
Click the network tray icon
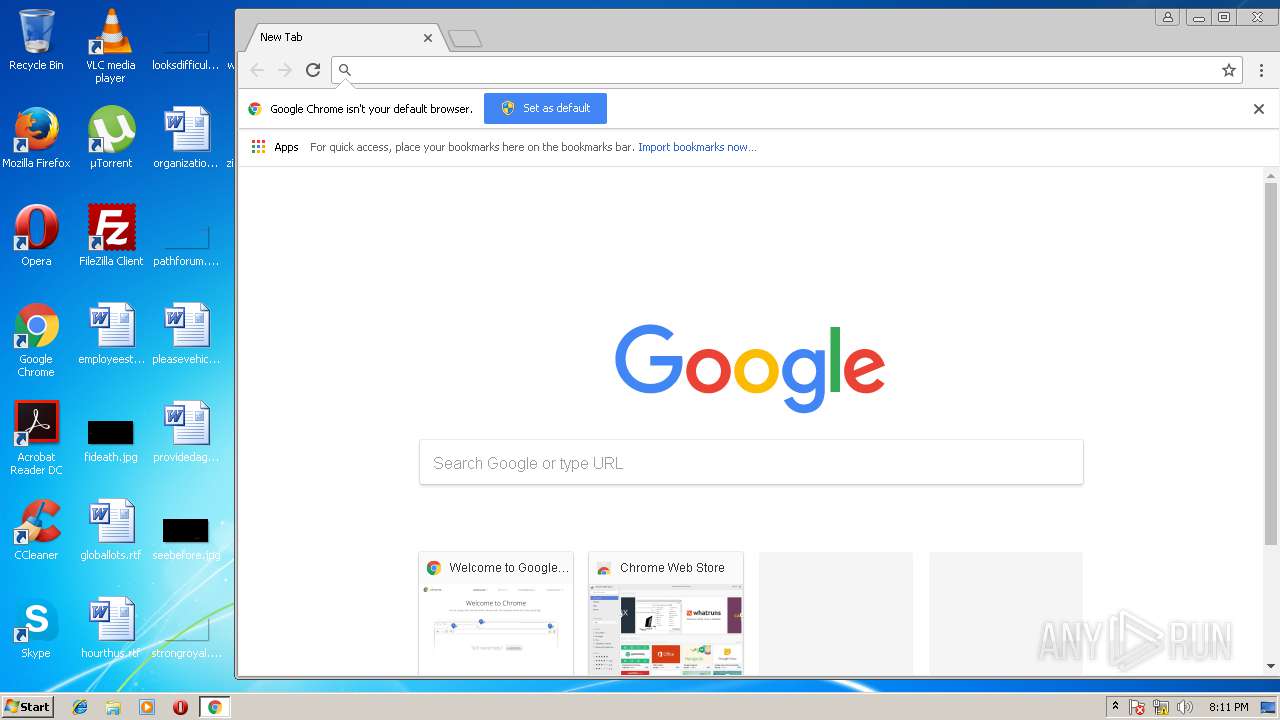point(1161,707)
